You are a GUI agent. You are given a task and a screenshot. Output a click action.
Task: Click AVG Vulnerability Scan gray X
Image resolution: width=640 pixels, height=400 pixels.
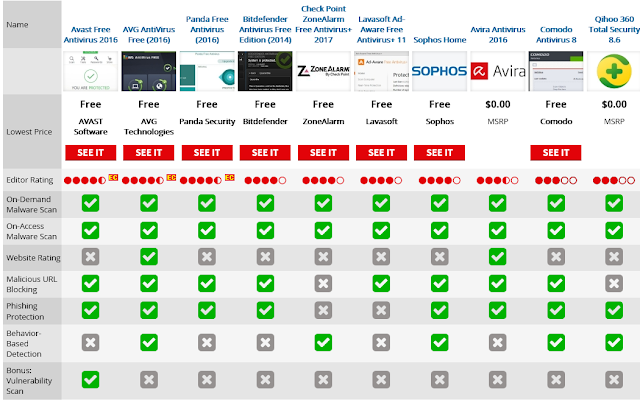coord(149,380)
